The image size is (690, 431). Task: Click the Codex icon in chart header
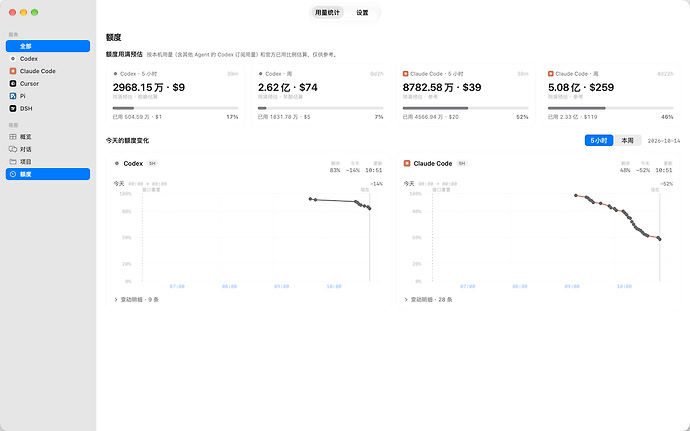click(117, 163)
